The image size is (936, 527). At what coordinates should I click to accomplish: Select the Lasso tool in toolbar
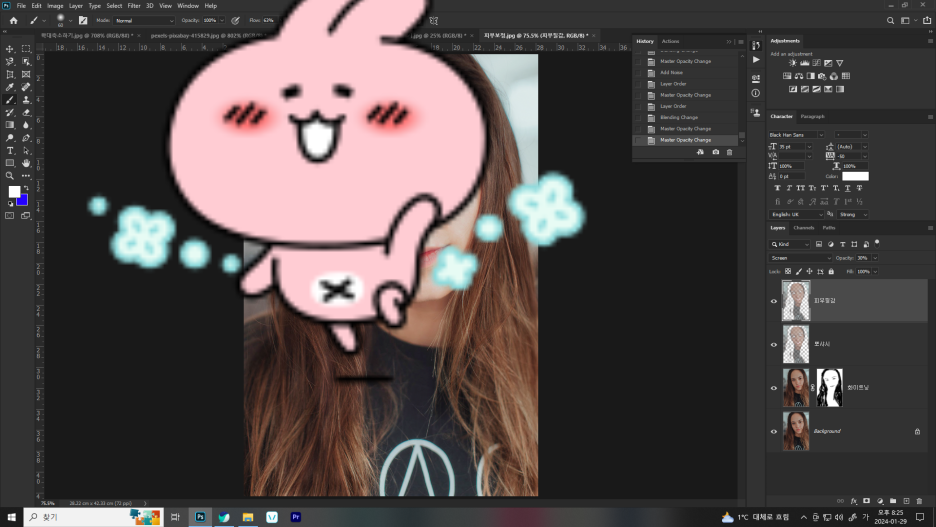(x=10, y=61)
